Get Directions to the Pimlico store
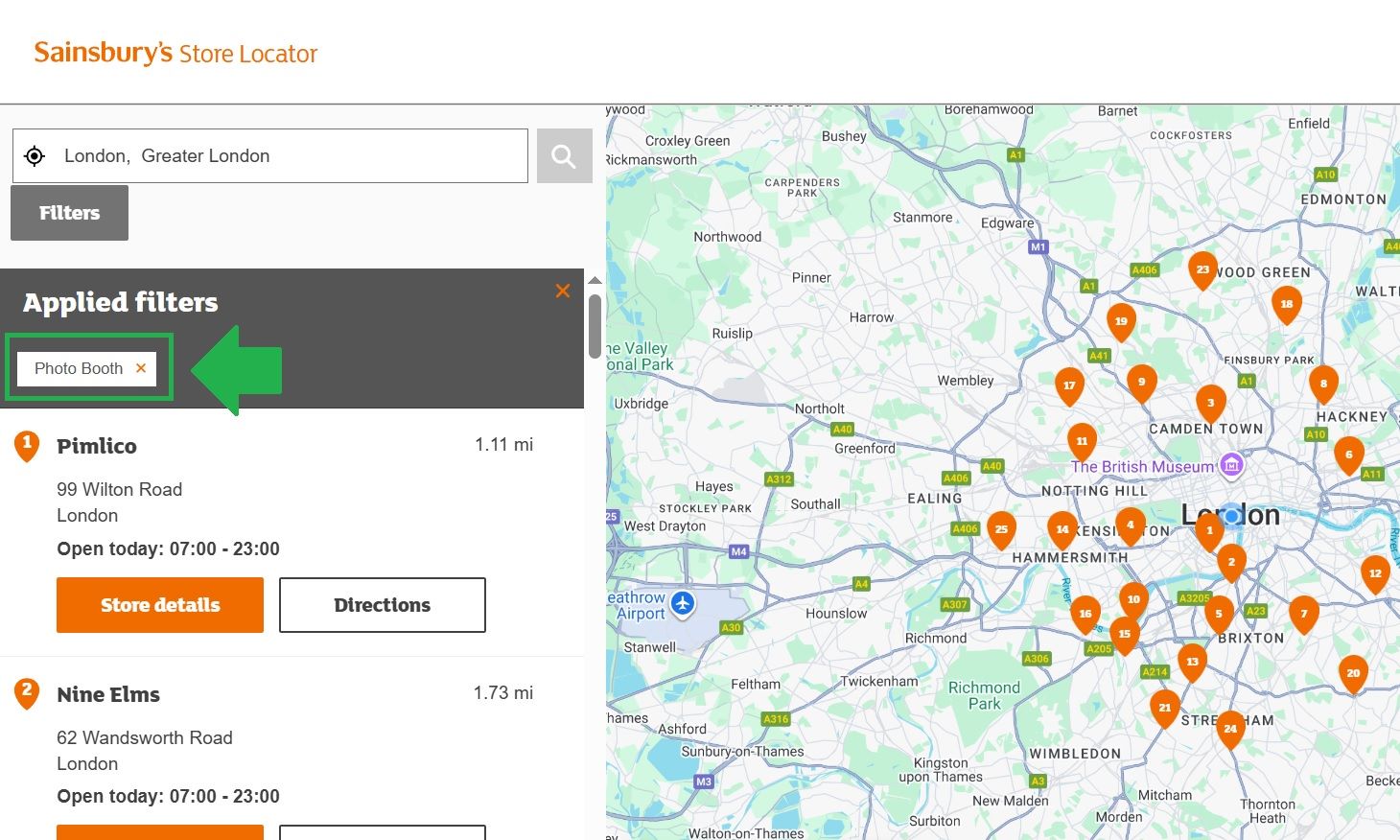The width and height of the screenshot is (1400, 840). pyautogui.click(x=382, y=605)
